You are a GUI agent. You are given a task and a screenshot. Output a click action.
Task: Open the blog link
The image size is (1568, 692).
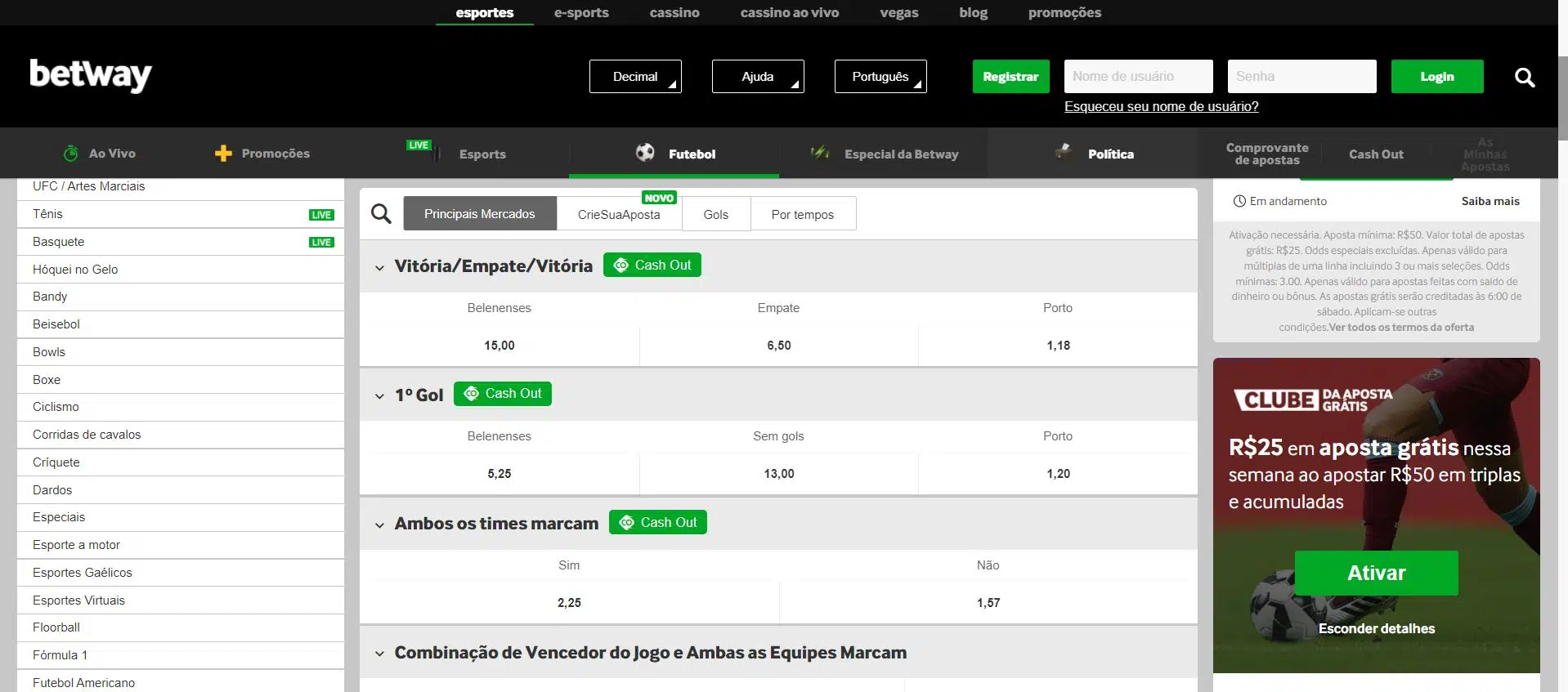974,12
